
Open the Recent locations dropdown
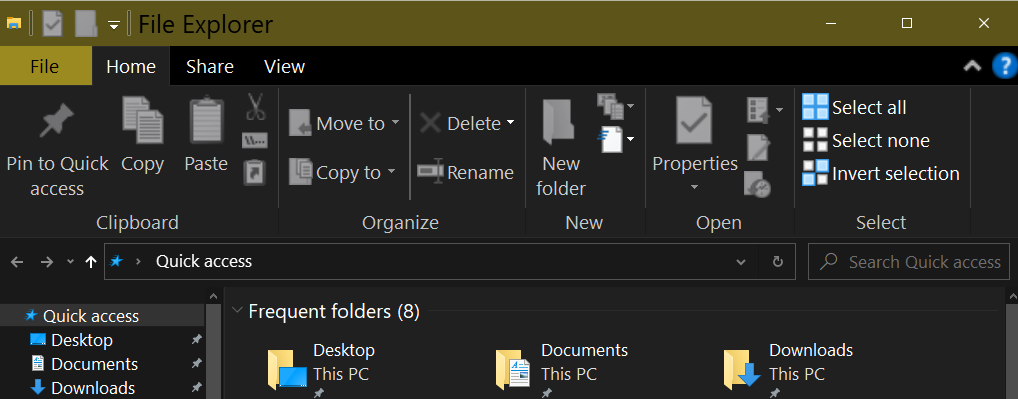pyautogui.click(x=71, y=262)
